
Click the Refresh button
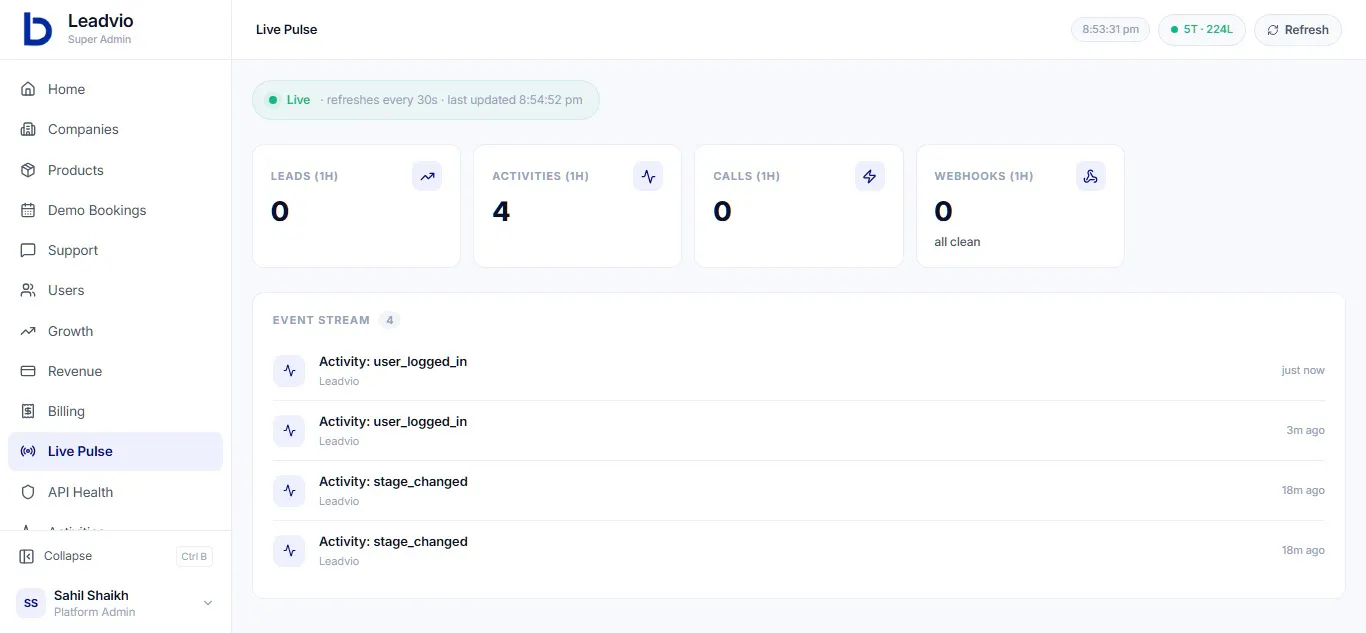[x=1298, y=30]
